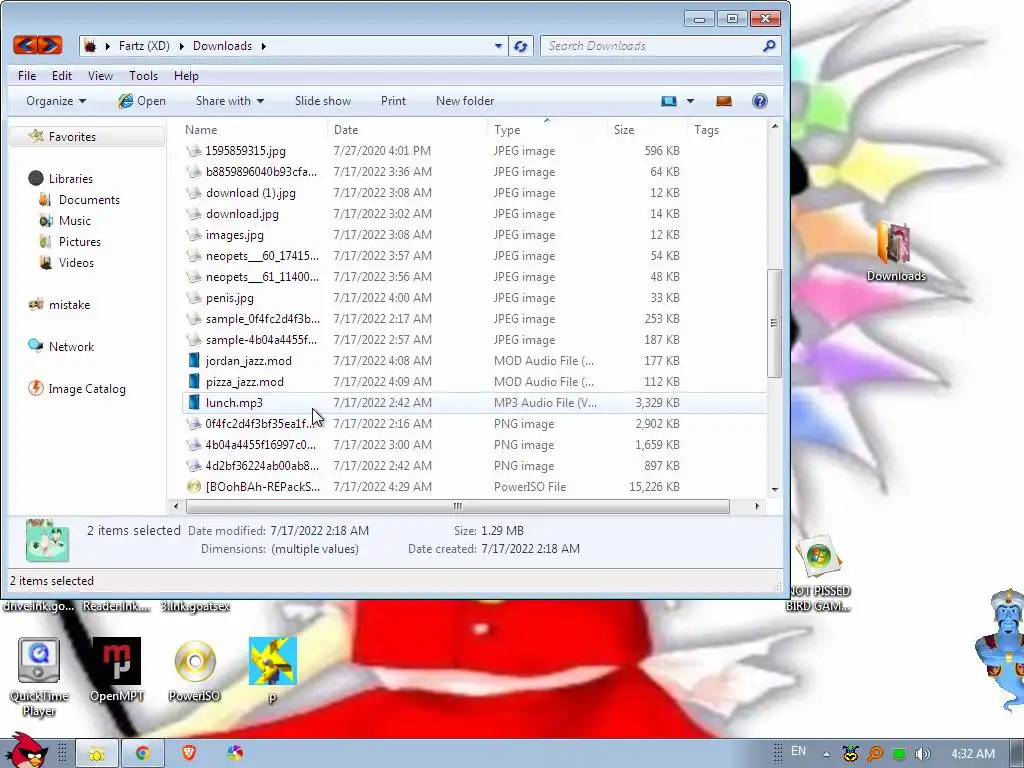The image size is (1024, 768).
Task: Open Brave browser from the taskbar
Action: tap(189, 754)
